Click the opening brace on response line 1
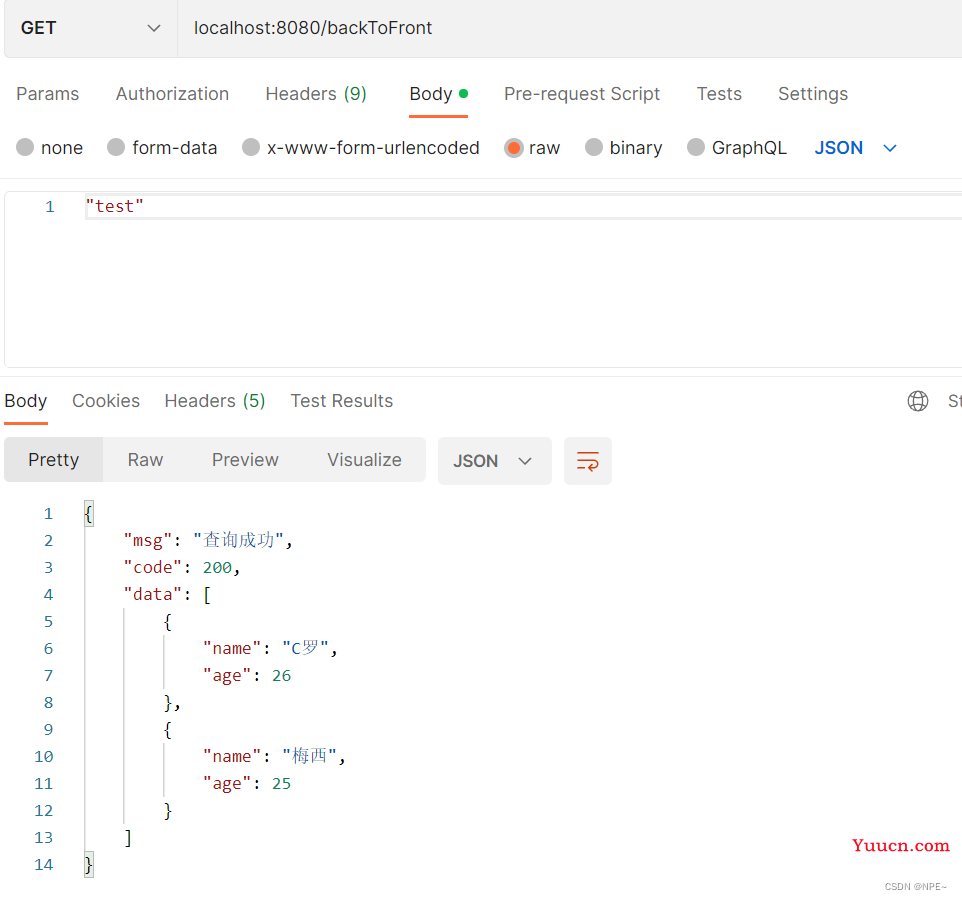962x900 pixels. tap(88, 513)
